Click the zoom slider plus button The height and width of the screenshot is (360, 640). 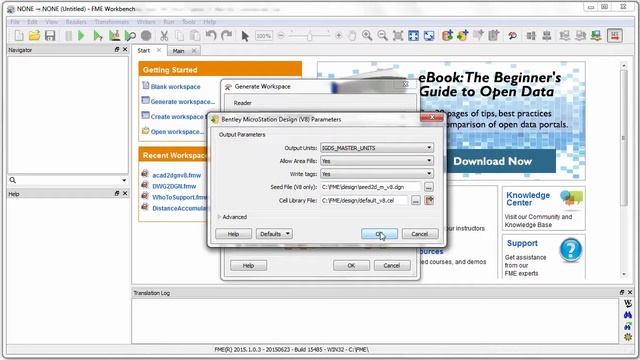pos(338,36)
